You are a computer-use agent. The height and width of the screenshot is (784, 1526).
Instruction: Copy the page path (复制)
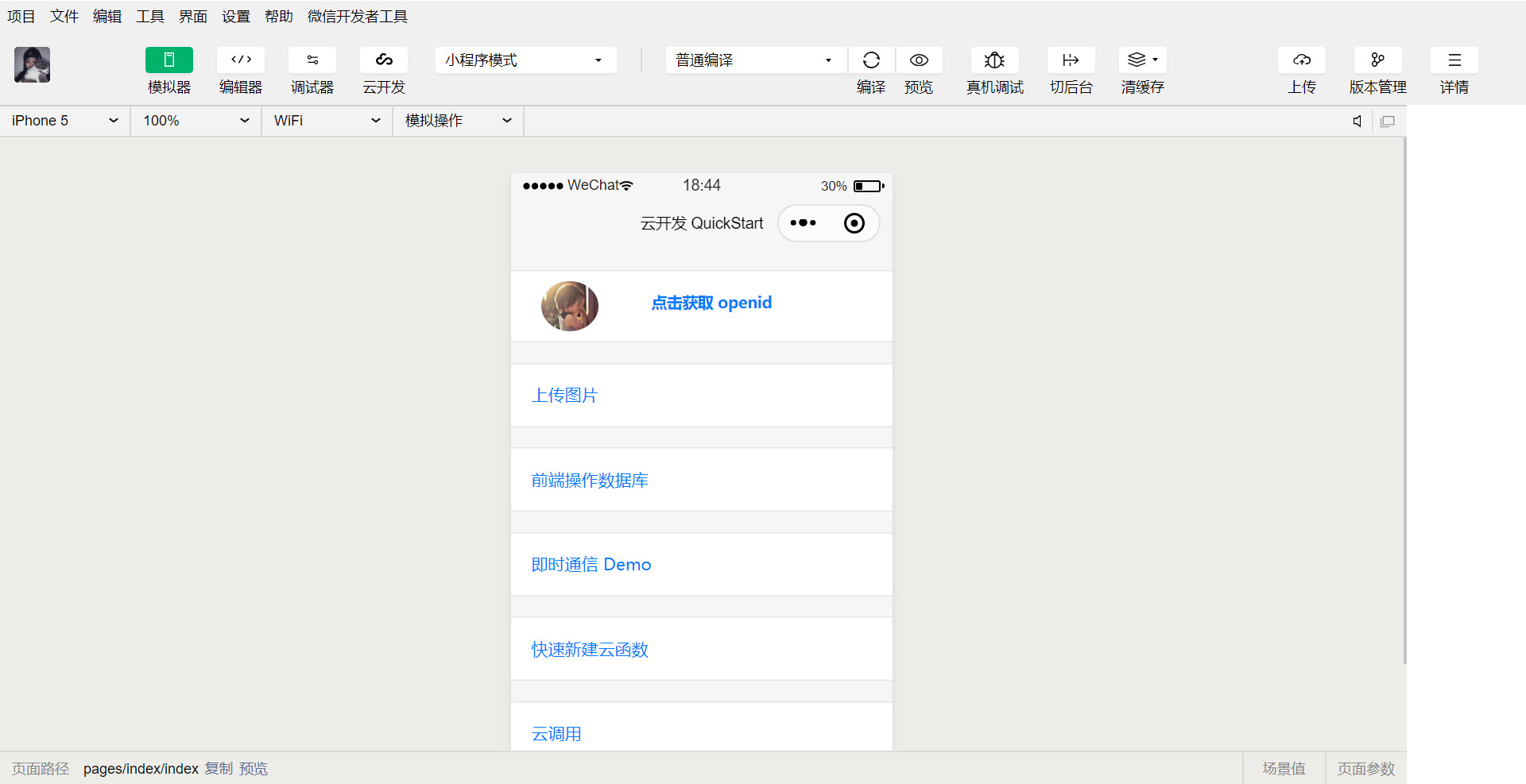[x=219, y=769]
